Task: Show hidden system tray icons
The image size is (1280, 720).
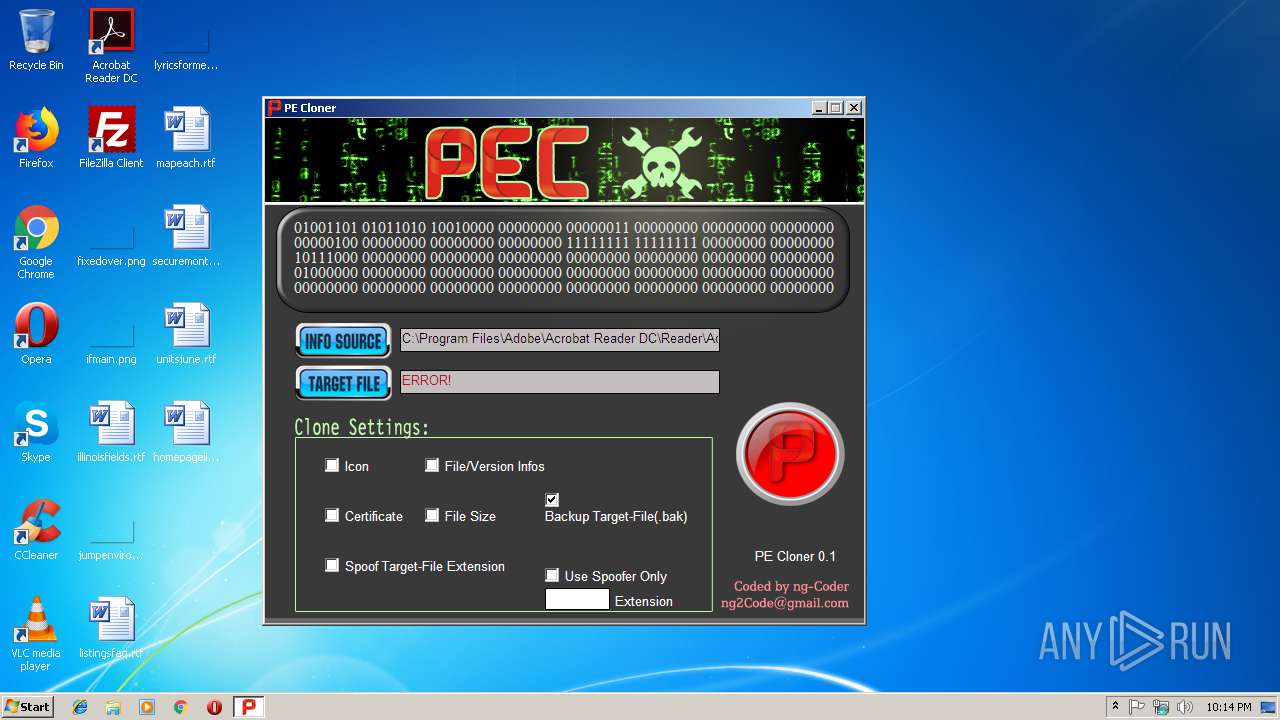Action: 1115,707
